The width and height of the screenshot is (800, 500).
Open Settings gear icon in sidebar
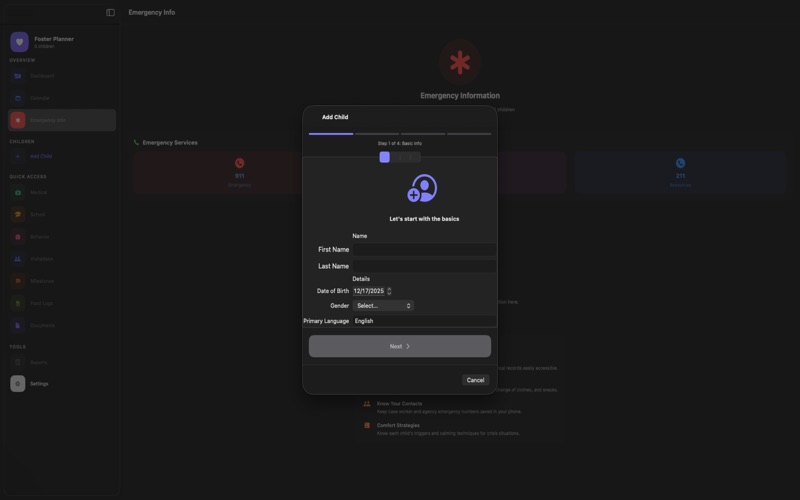18,384
